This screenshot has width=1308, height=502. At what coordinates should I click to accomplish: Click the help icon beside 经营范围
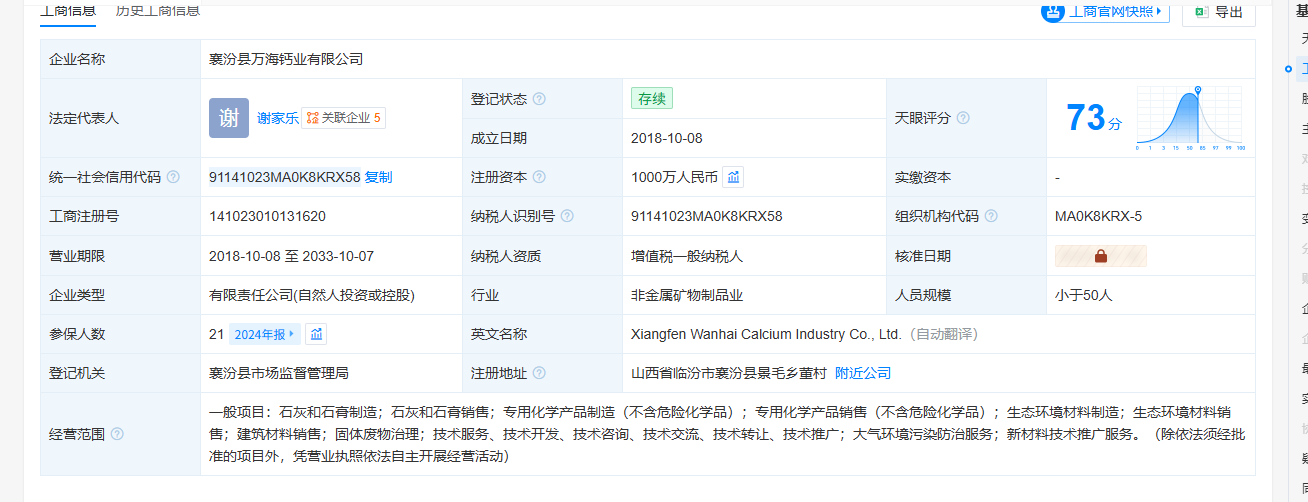(x=117, y=434)
